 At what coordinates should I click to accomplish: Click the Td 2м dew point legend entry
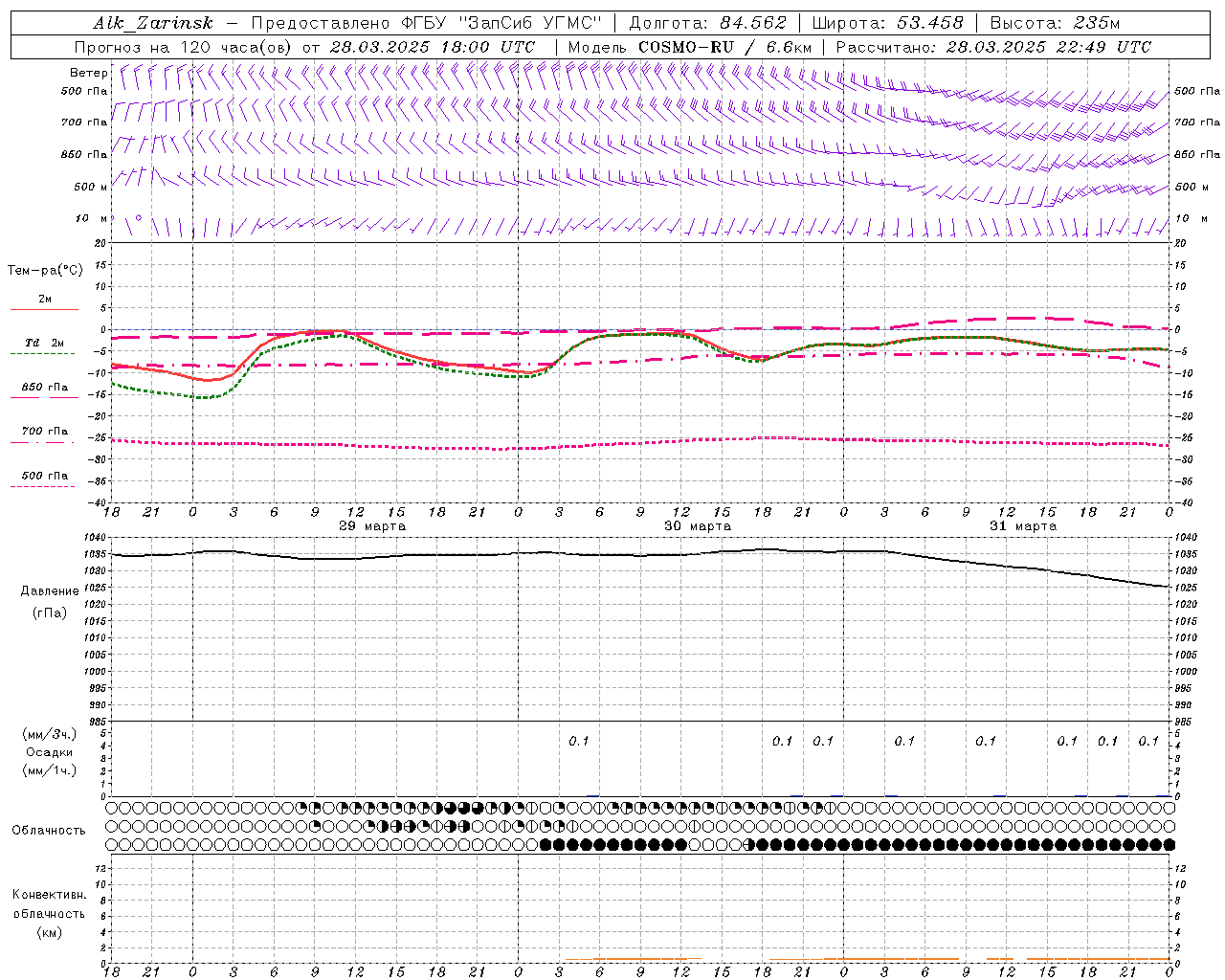pos(45,343)
